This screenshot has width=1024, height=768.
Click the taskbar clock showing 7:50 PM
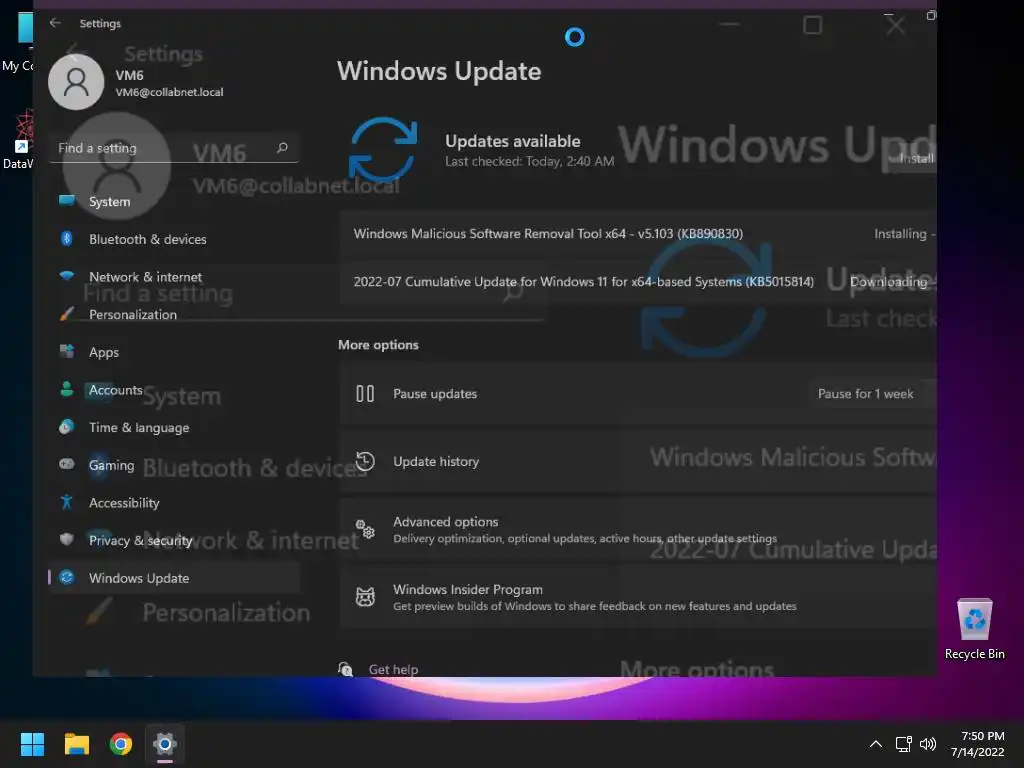(x=978, y=744)
